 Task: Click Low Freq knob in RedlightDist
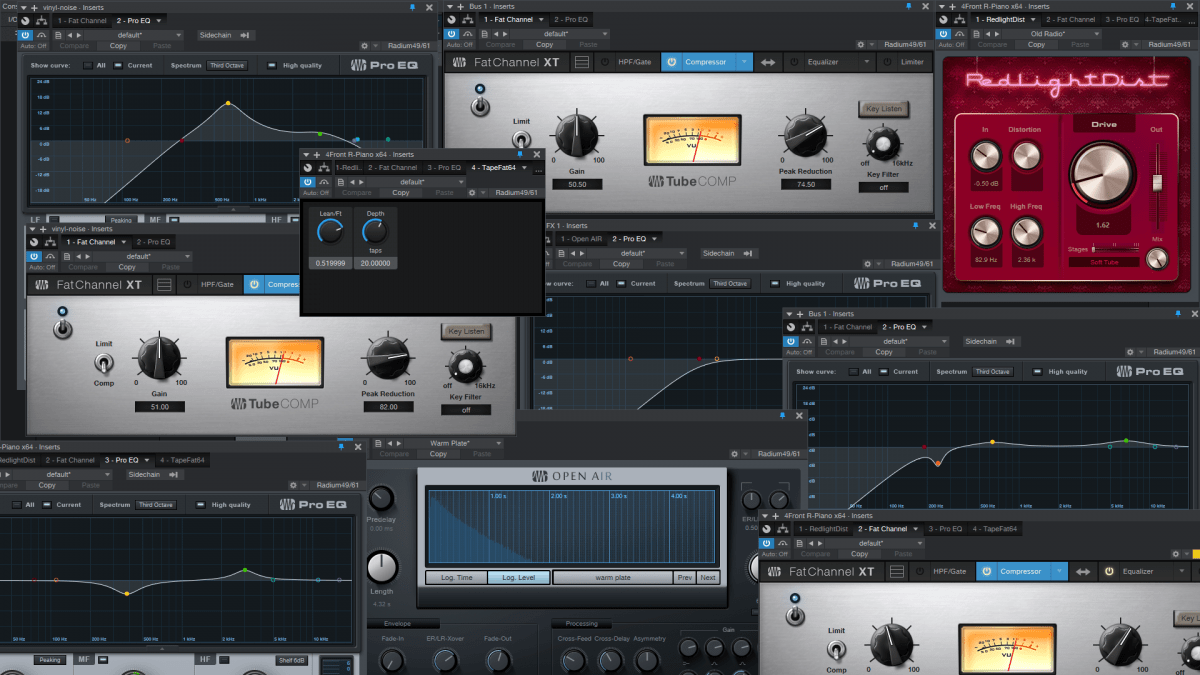pyautogui.click(x=985, y=232)
